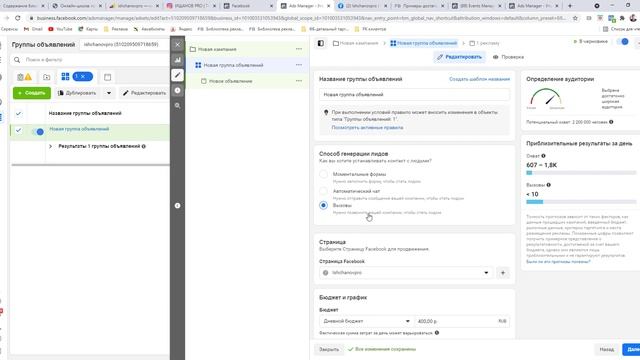Check the header select-all checkbox

coord(18,113)
